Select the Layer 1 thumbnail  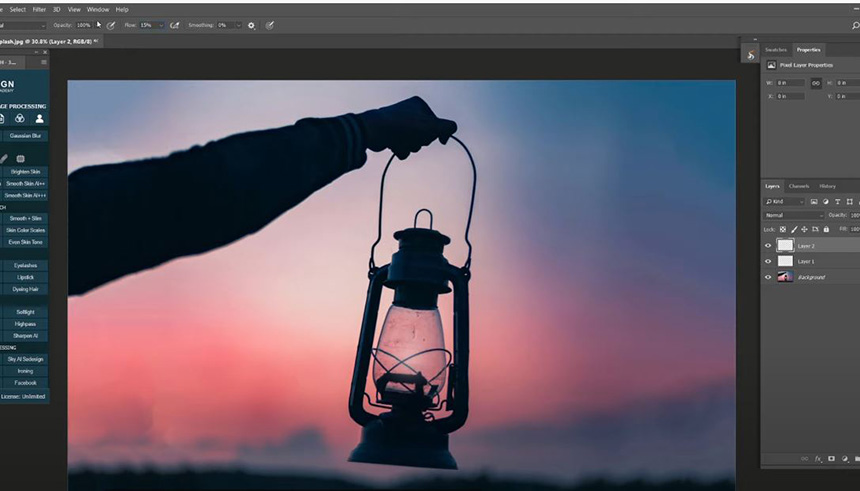pos(785,261)
